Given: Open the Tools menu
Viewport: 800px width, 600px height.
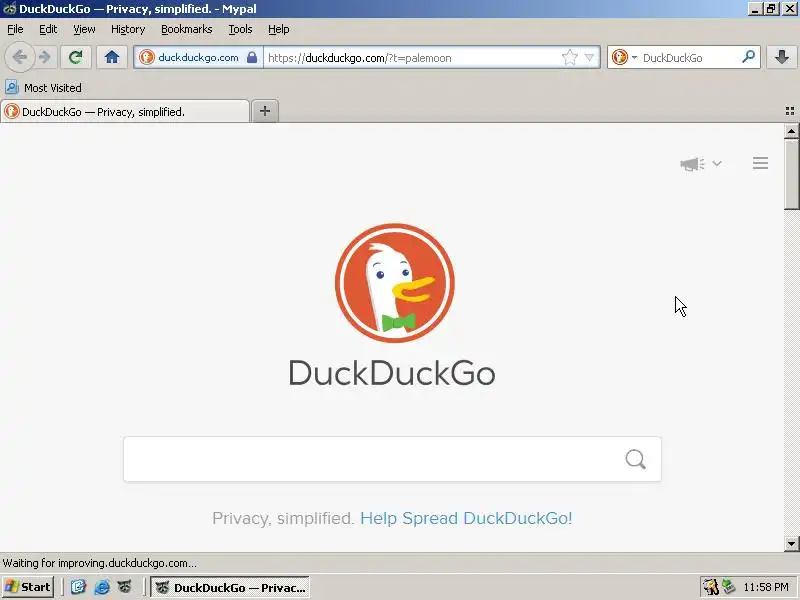Looking at the screenshot, I should (240, 29).
